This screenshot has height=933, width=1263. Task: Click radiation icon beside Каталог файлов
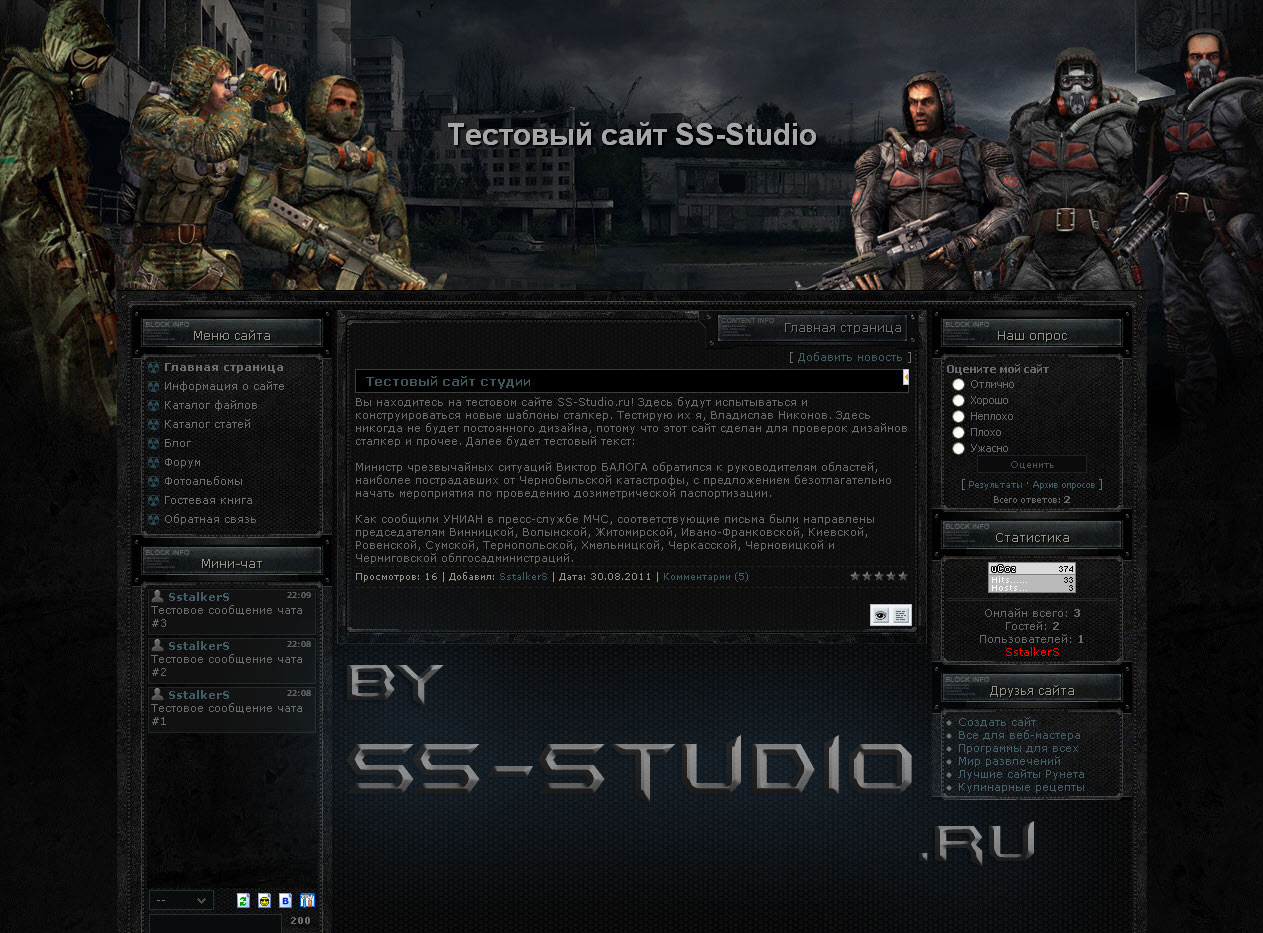[x=153, y=405]
